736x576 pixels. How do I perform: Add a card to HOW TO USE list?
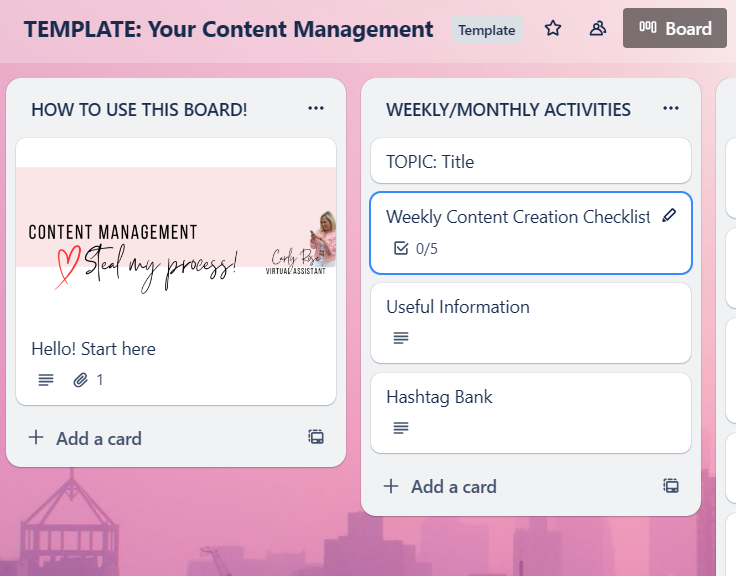pyautogui.click(x=85, y=438)
